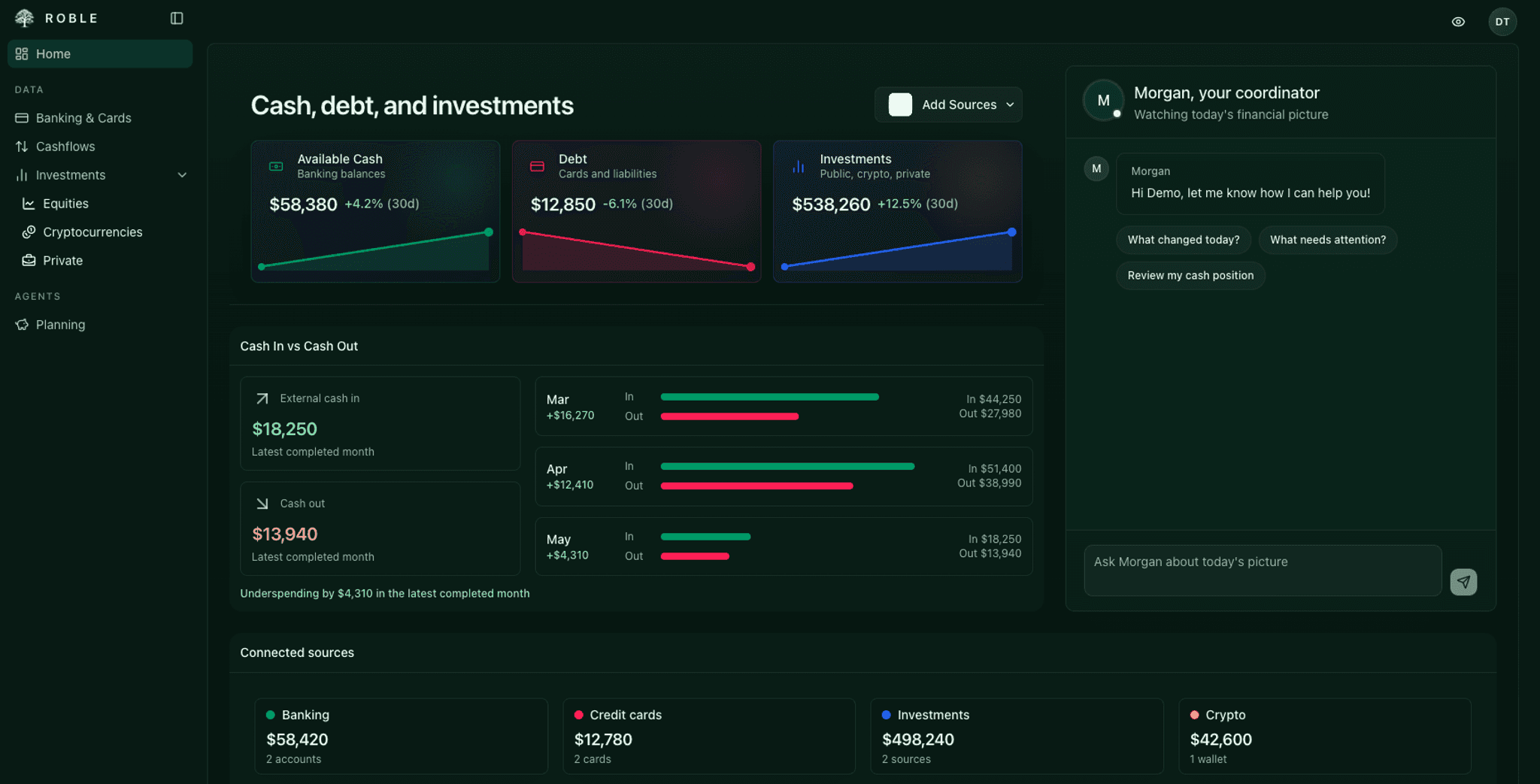Open the Debt summary card
This screenshot has width=1540, height=784.
[x=636, y=211]
